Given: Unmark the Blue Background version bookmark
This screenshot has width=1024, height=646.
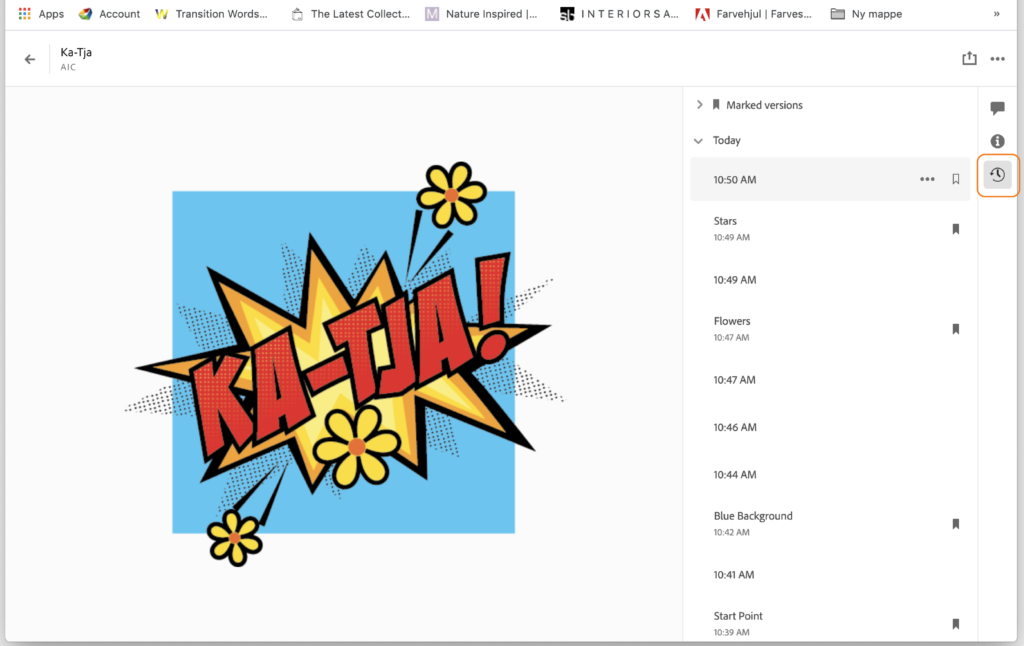Looking at the screenshot, I should [x=955, y=524].
